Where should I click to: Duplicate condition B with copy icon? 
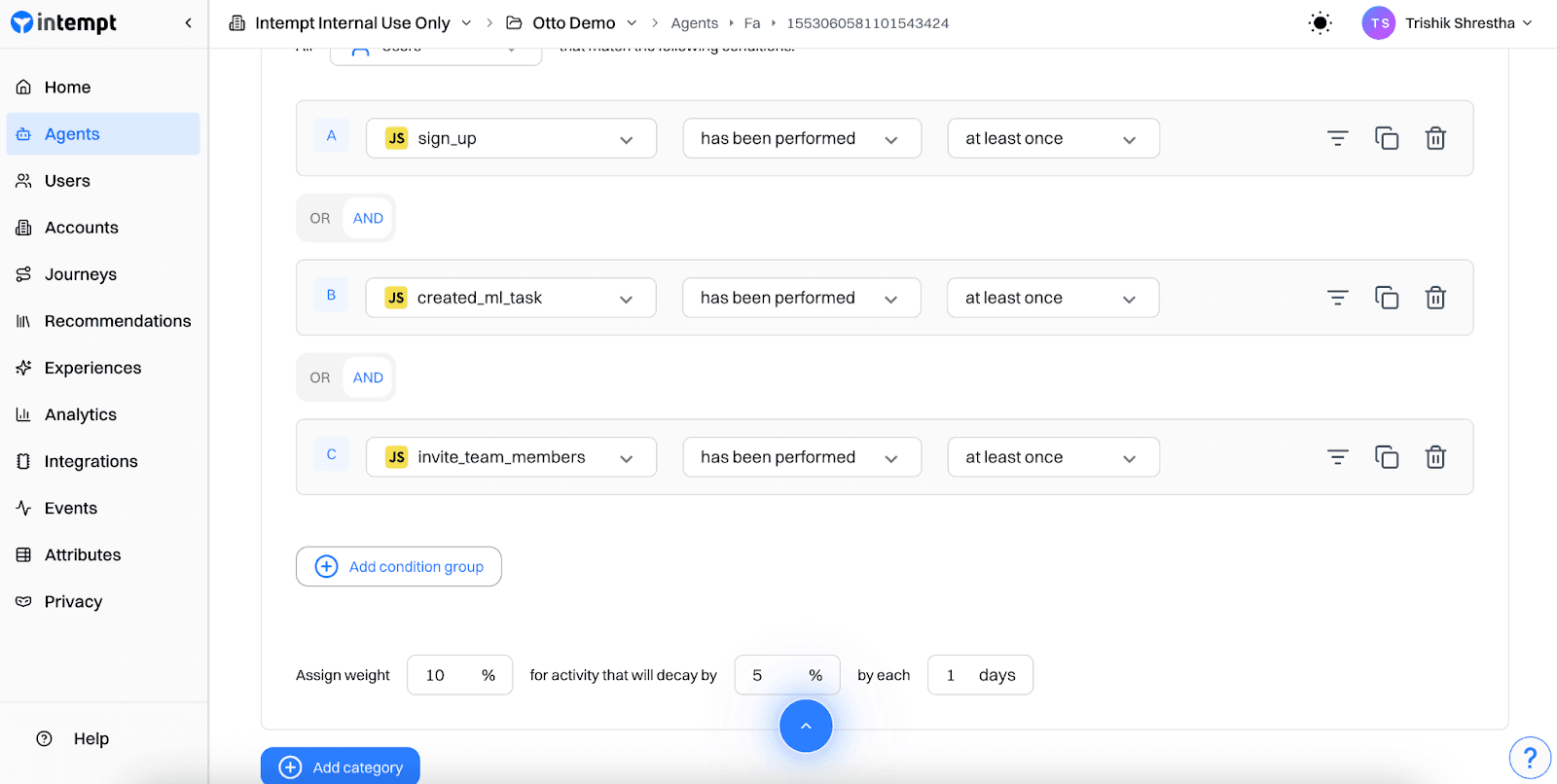[x=1386, y=298]
